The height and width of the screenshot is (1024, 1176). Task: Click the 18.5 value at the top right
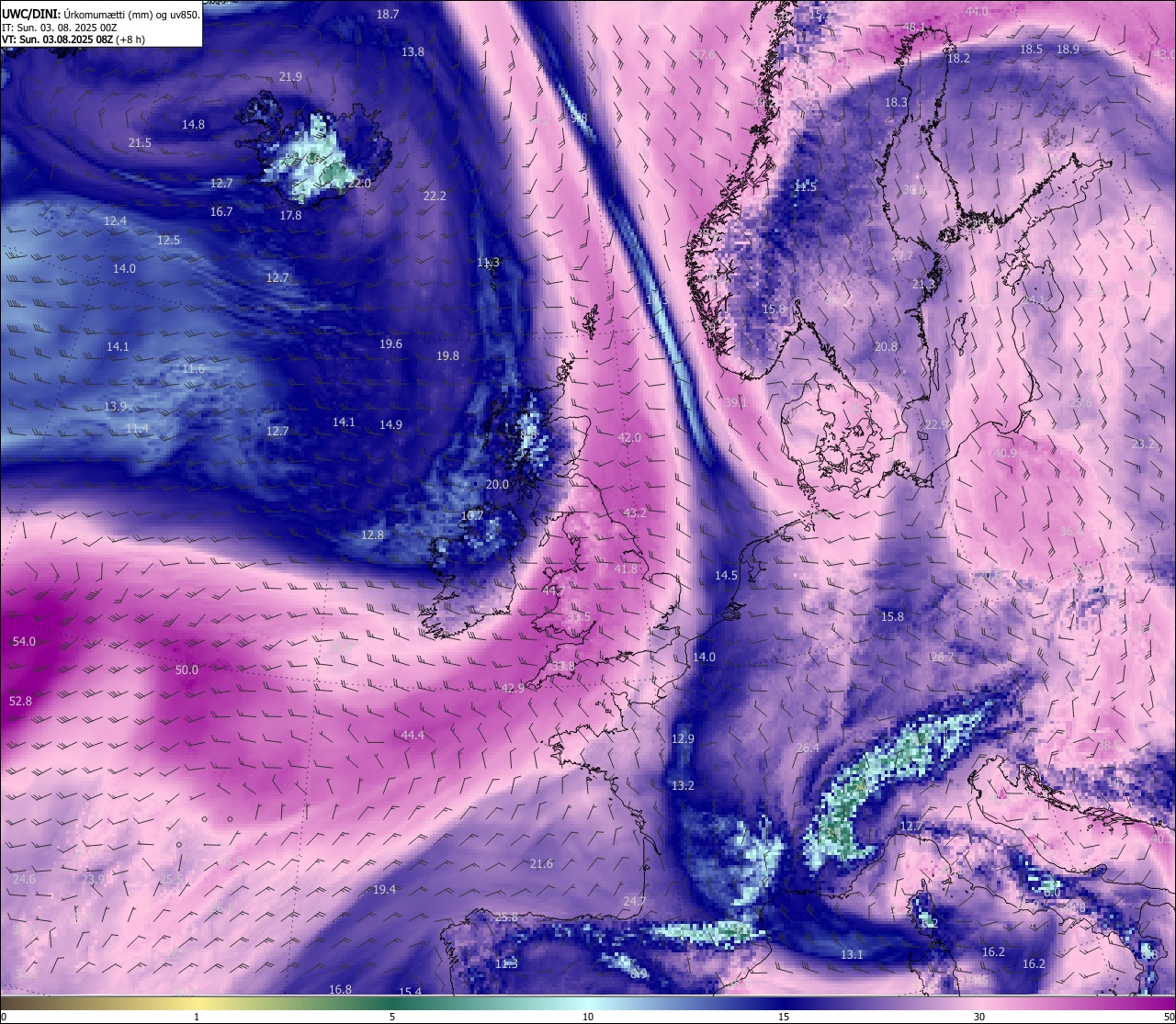pyautogui.click(x=1031, y=49)
